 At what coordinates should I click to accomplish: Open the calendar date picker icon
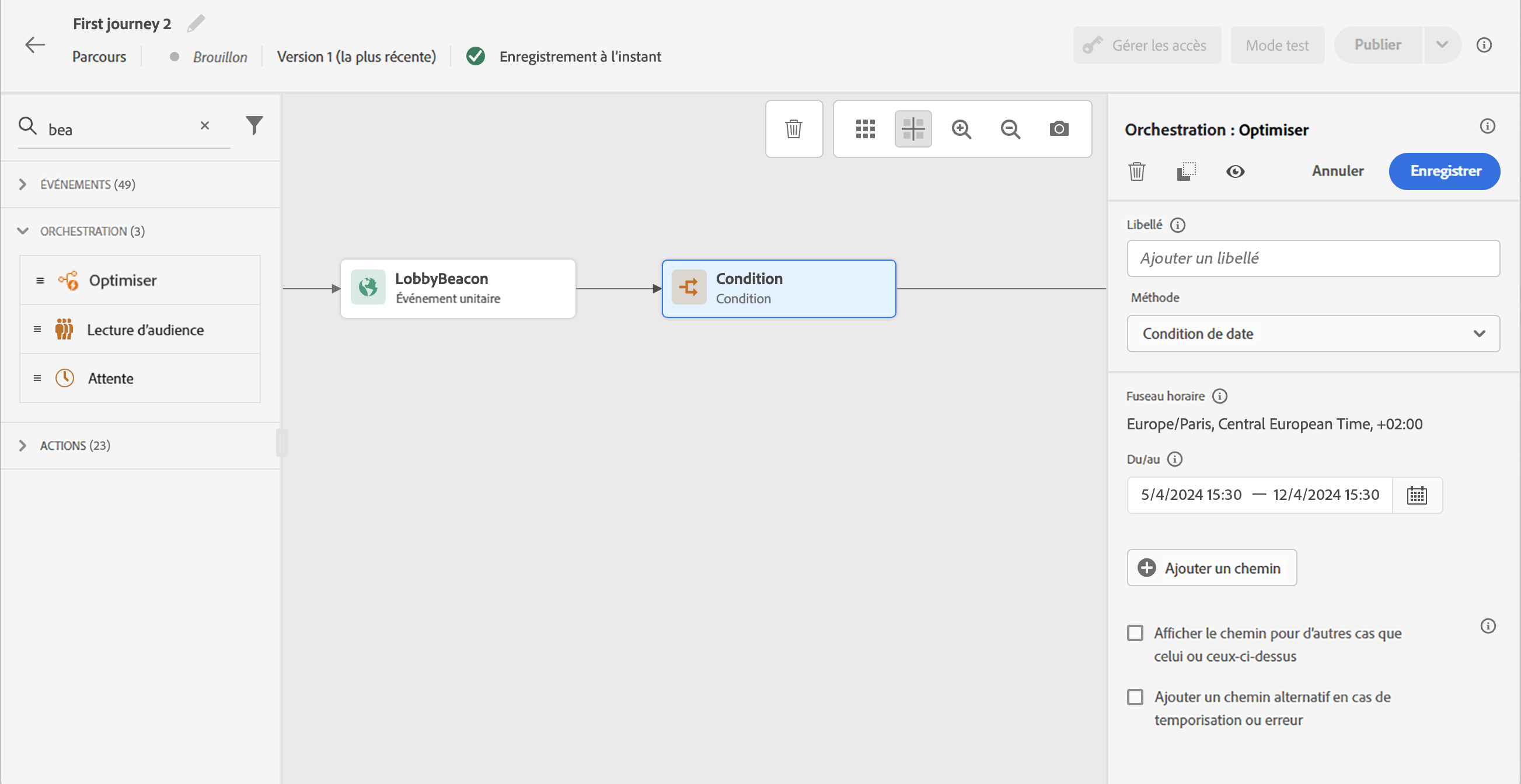[1417, 495]
